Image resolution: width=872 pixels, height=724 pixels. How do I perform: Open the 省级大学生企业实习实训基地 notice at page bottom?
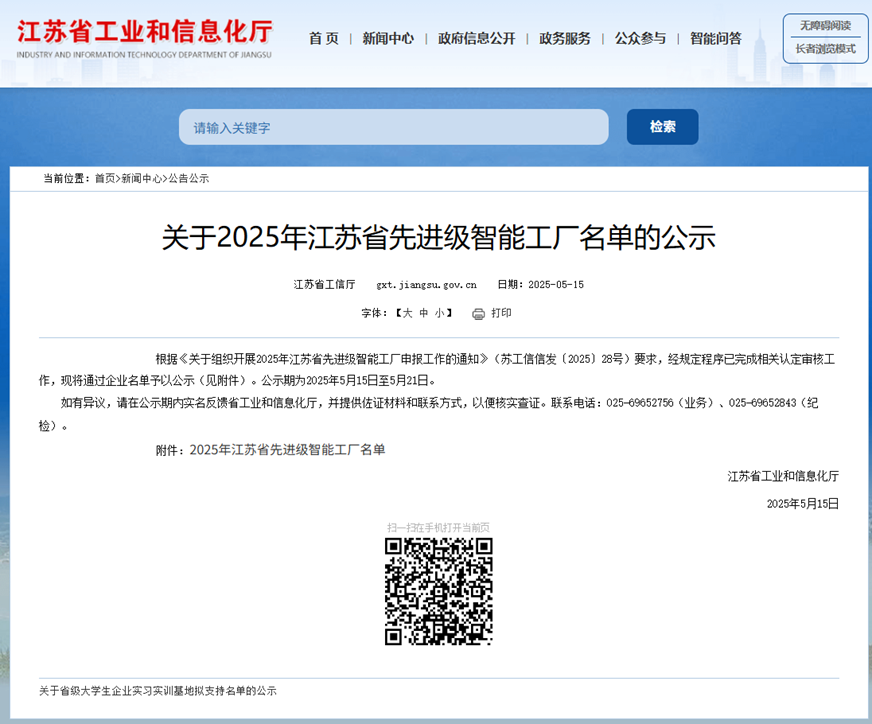click(157, 690)
